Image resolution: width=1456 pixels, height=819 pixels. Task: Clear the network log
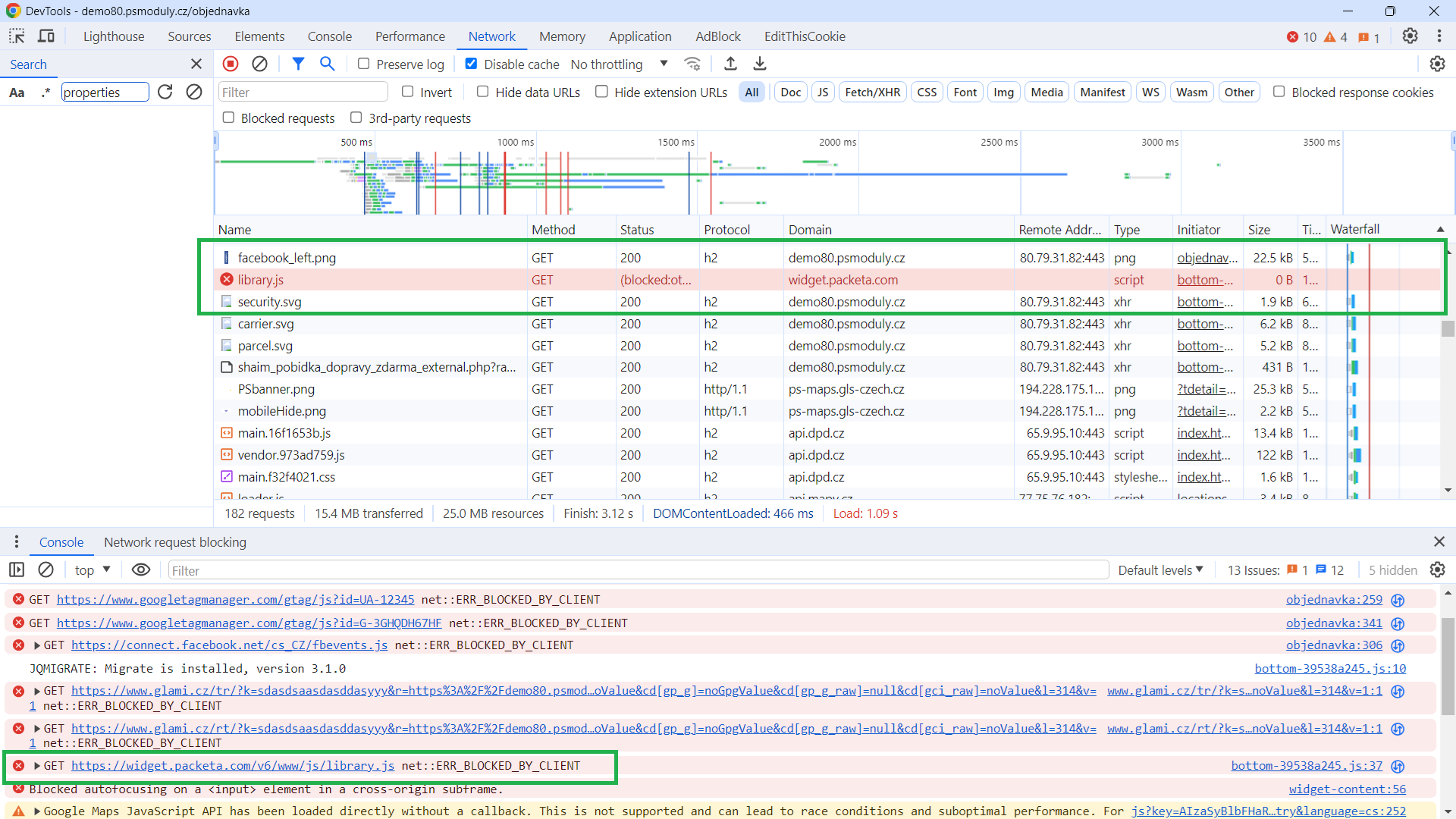click(x=259, y=64)
